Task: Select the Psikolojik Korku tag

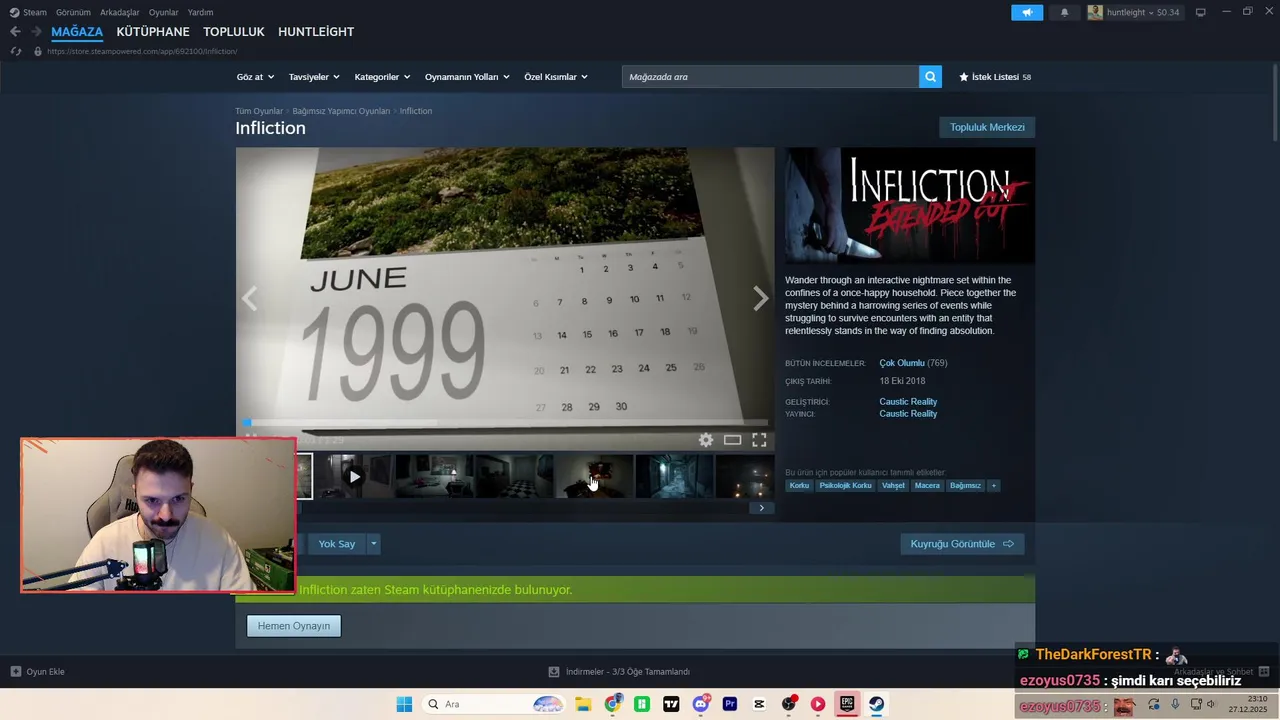Action: pos(845,486)
